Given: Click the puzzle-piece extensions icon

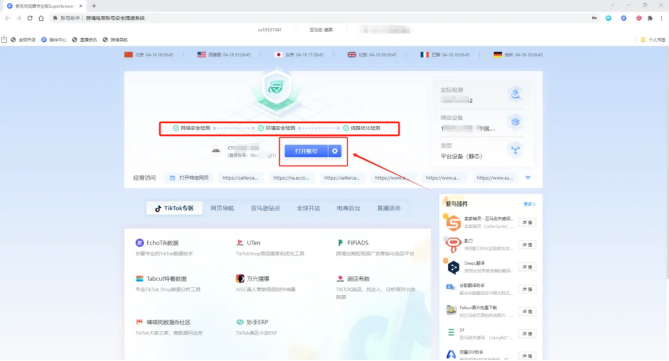Looking at the screenshot, I should (650, 18).
